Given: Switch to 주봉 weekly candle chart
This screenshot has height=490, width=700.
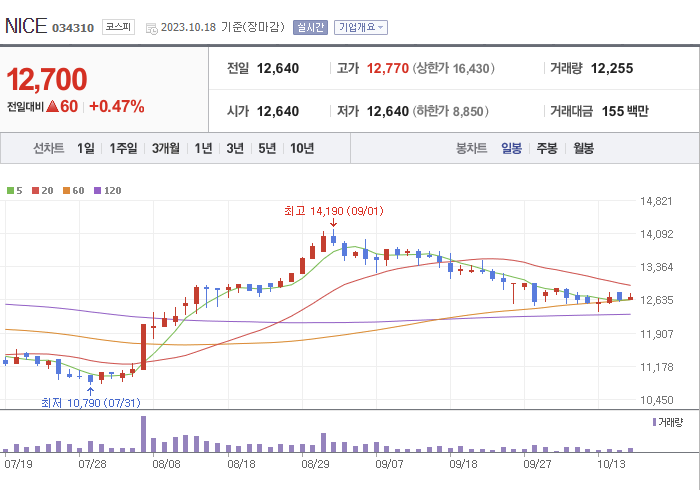Looking at the screenshot, I should 547,148.
